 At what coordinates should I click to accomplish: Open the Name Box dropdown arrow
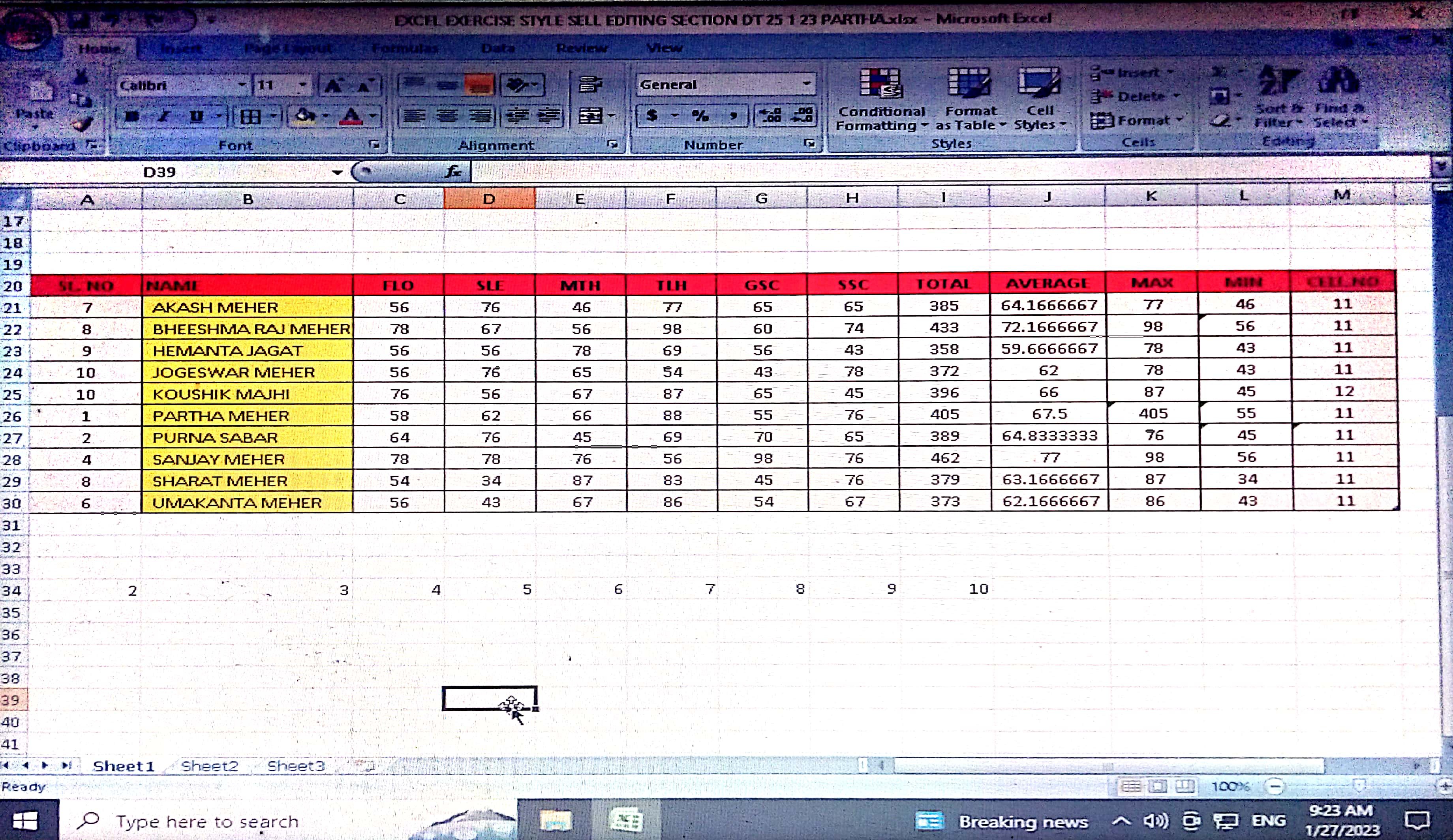[337, 172]
